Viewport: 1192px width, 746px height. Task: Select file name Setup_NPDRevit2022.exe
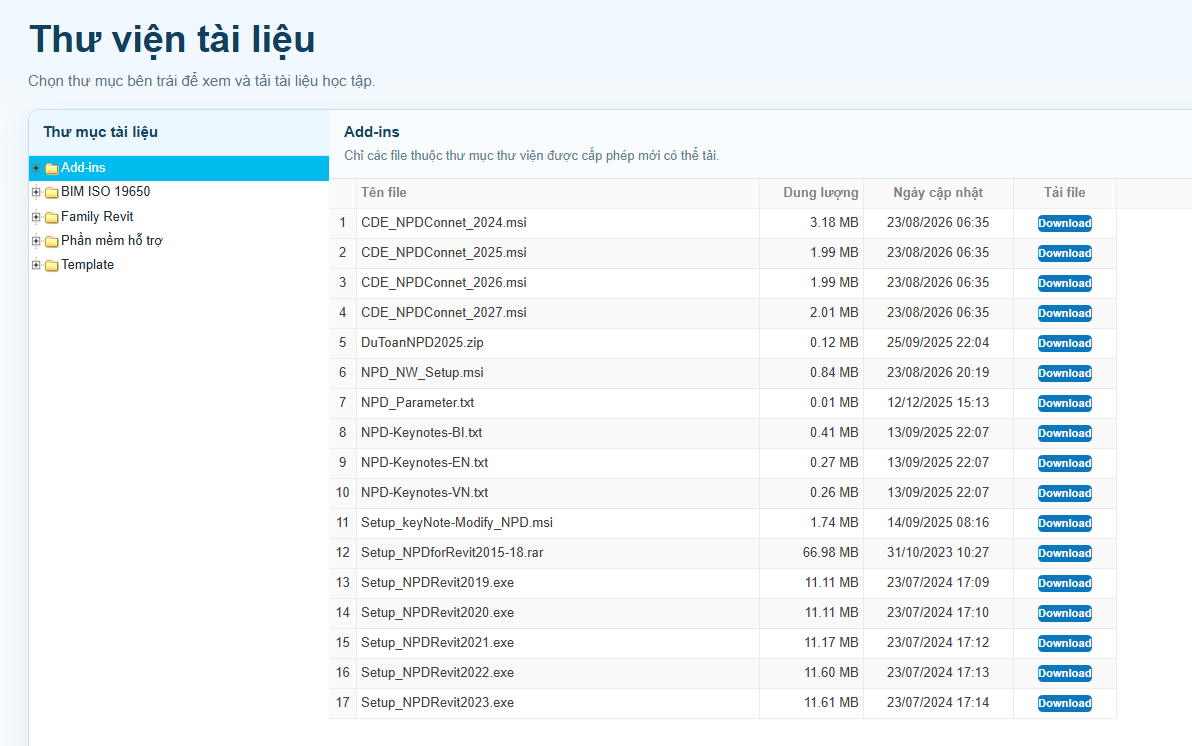point(437,672)
